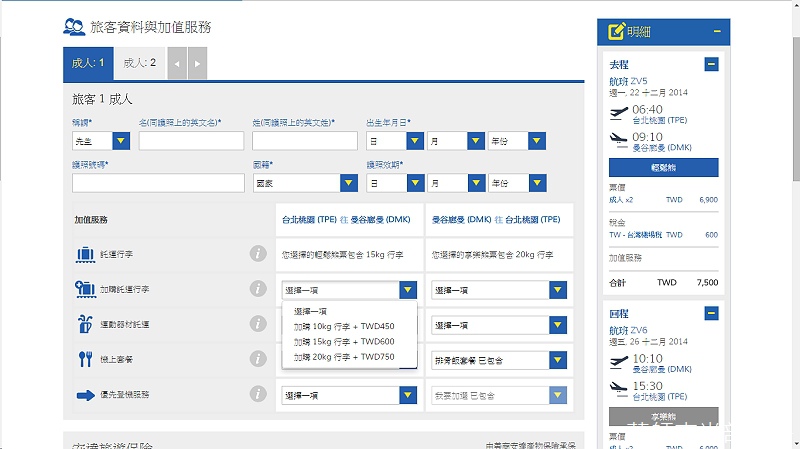Open info for 託運行李 row
800x449 pixels.
[x=258, y=254]
